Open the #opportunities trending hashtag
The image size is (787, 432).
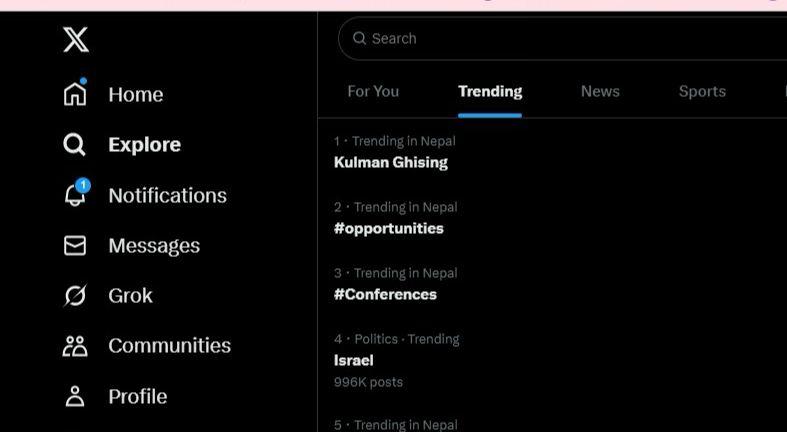[389, 229]
